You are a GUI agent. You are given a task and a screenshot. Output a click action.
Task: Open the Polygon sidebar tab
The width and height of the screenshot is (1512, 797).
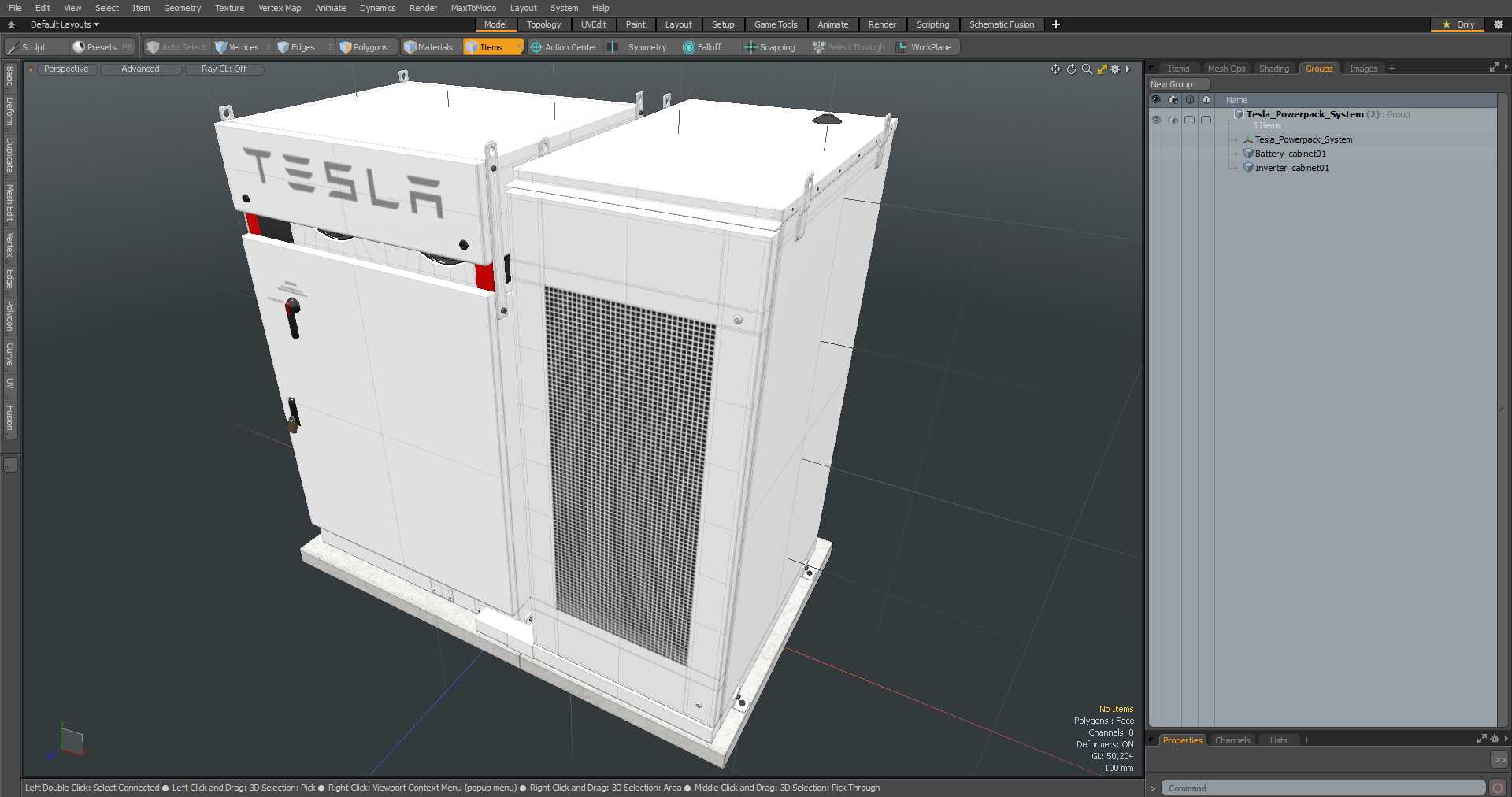[x=9, y=315]
